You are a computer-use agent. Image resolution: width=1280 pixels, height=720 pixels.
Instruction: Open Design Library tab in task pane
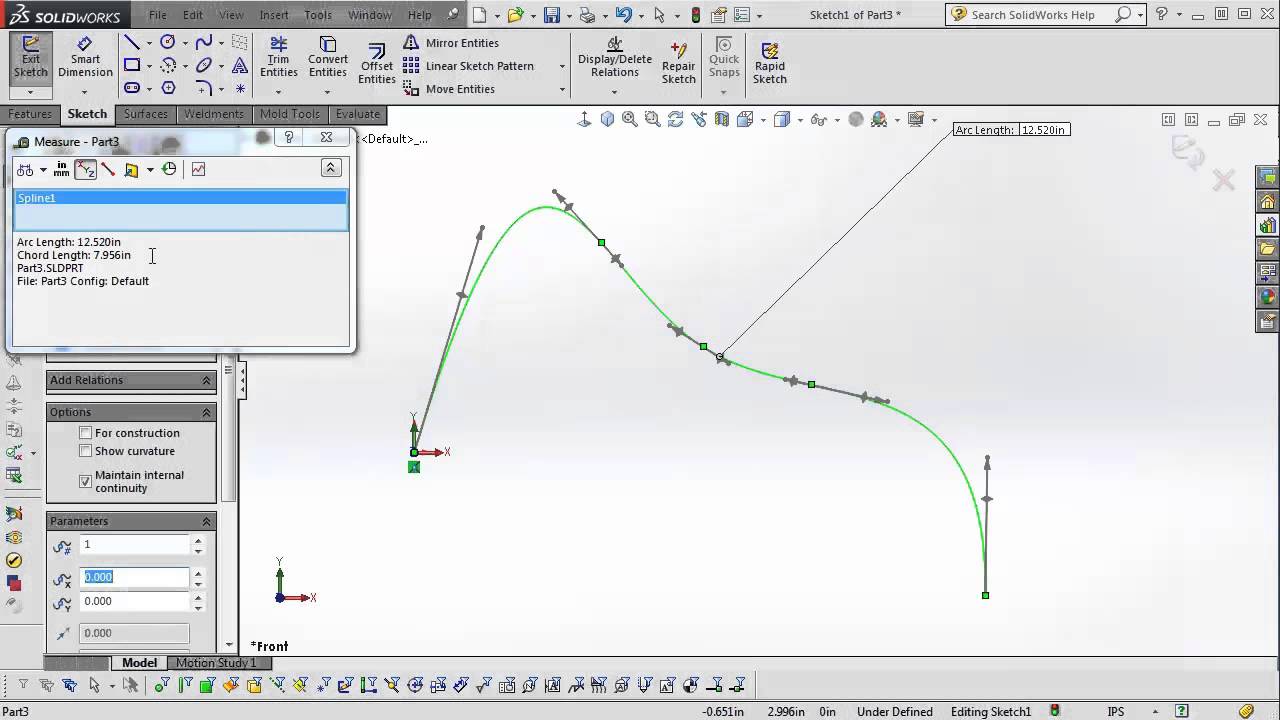tap(1268, 225)
